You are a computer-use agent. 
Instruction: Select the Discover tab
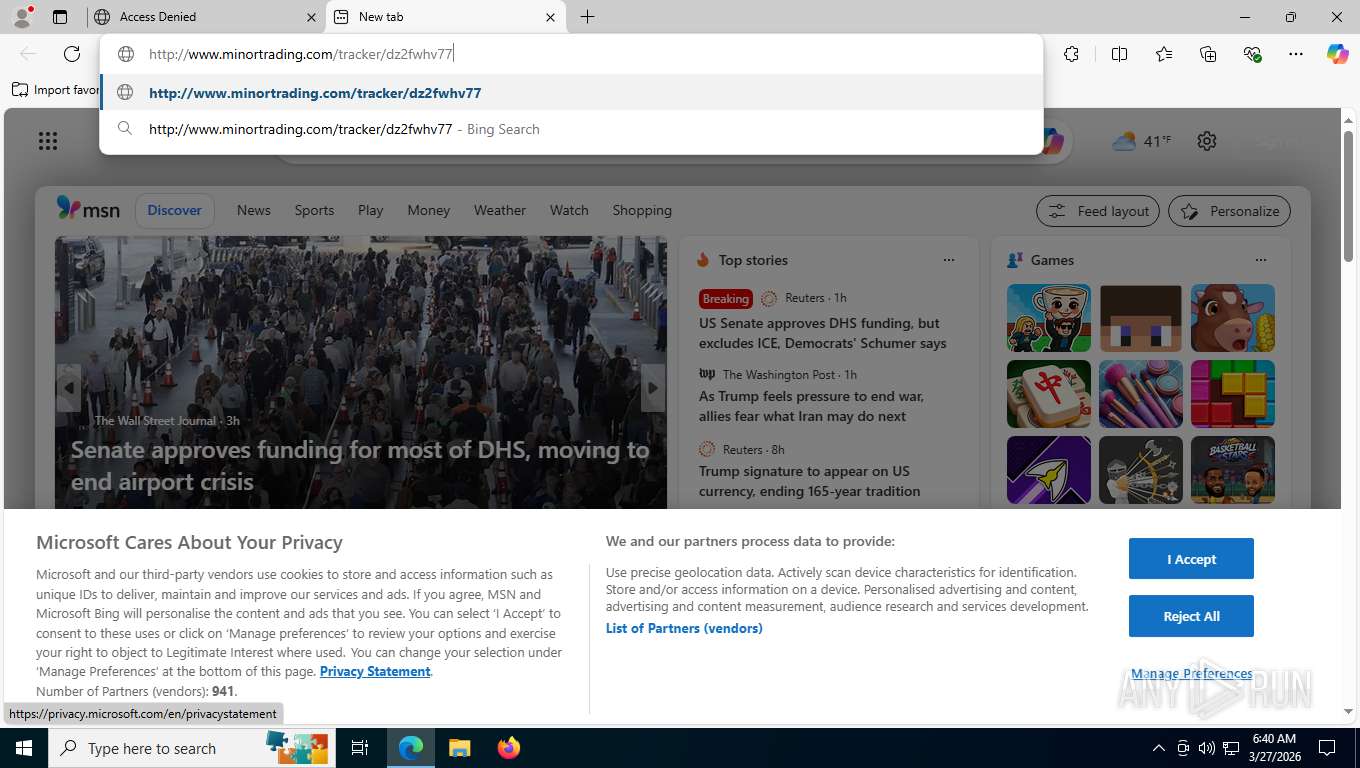pyautogui.click(x=175, y=210)
